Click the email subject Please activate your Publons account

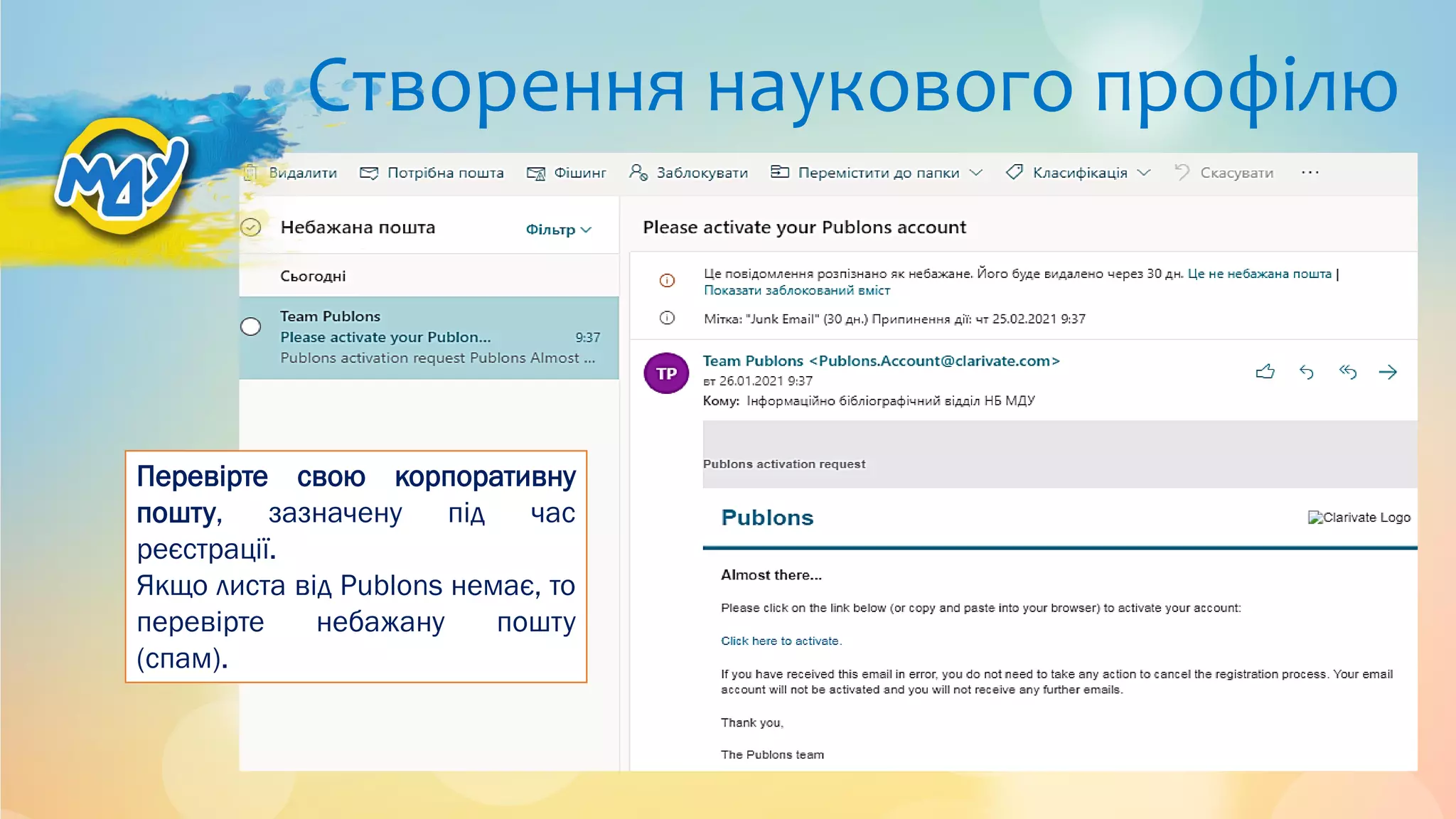click(804, 227)
